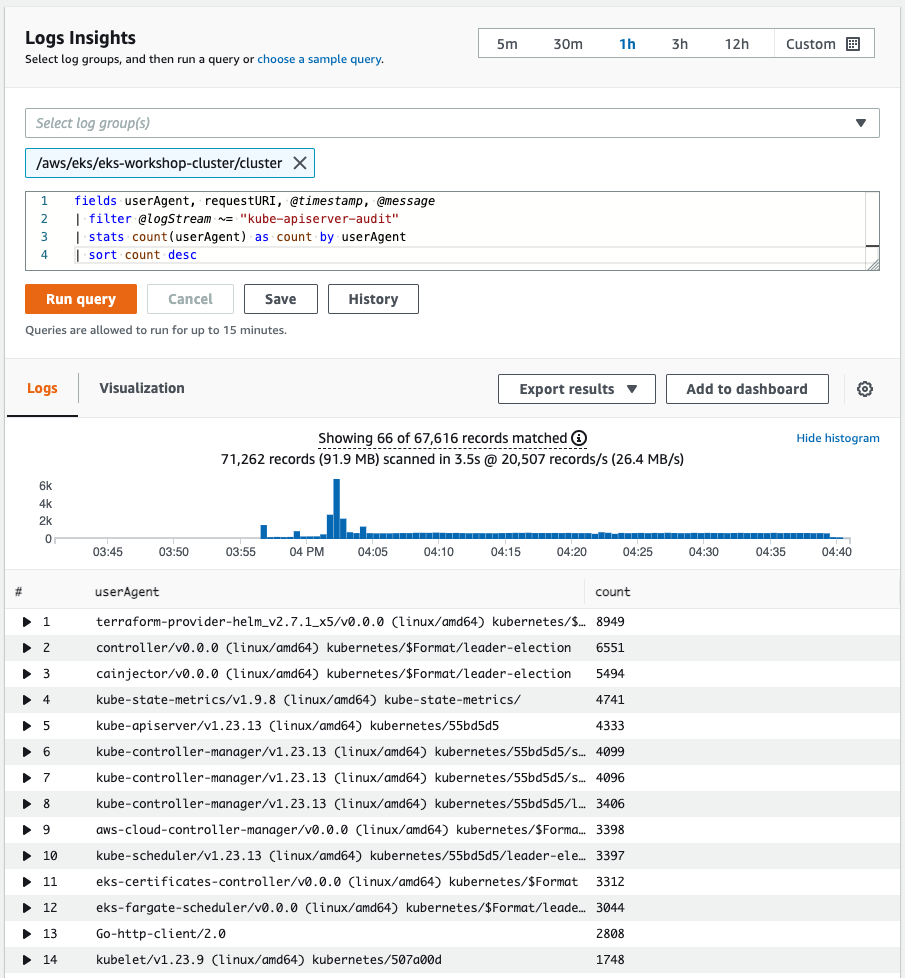The width and height of the screenshot is (905, 978).
Task: Select the Logs tab
Action: pos(42,388)
